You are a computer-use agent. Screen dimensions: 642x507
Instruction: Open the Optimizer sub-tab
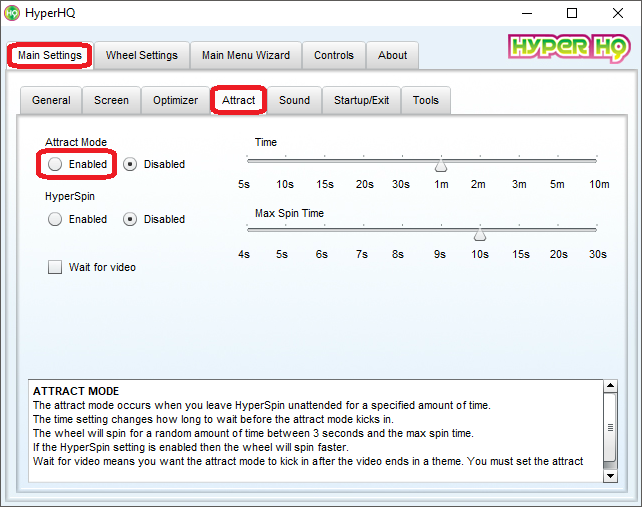coord(175,100)
